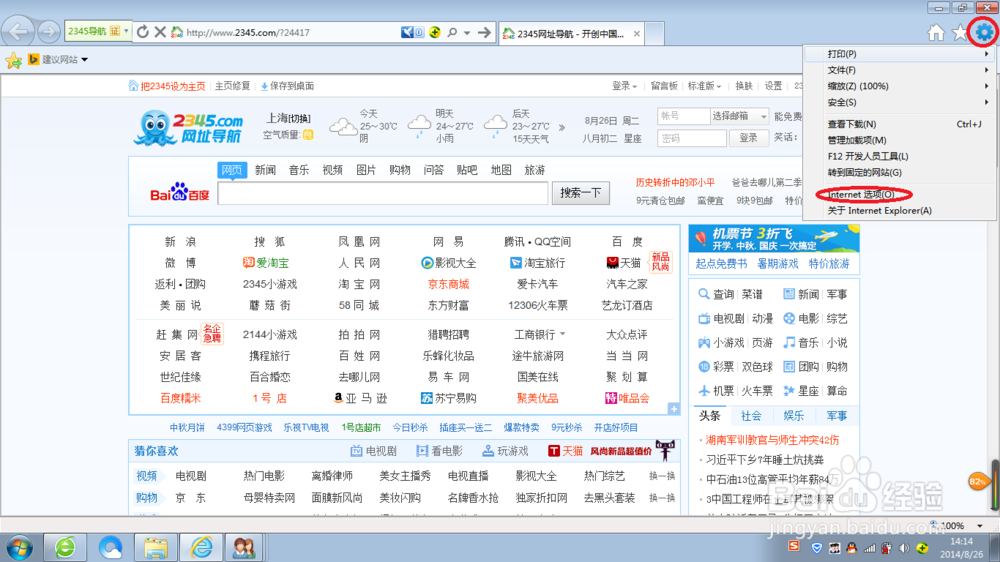Screen dimensions: 1000x562
Task: Click the address bar search magnifier icon
Action: pyautogui.click(x=452, y=32)
